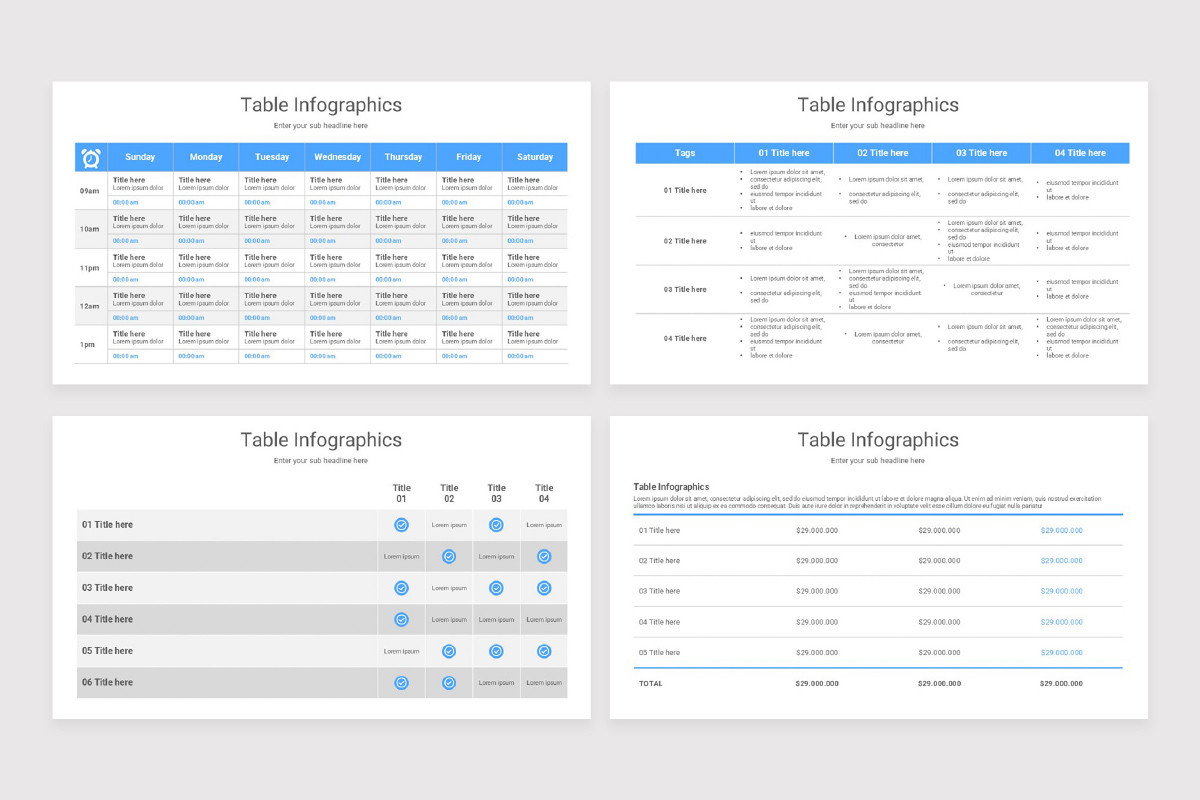1200x800 pixels.
Task: Select the checkmark in 02 Title here, Title 02 column
Action: (449, 556)
